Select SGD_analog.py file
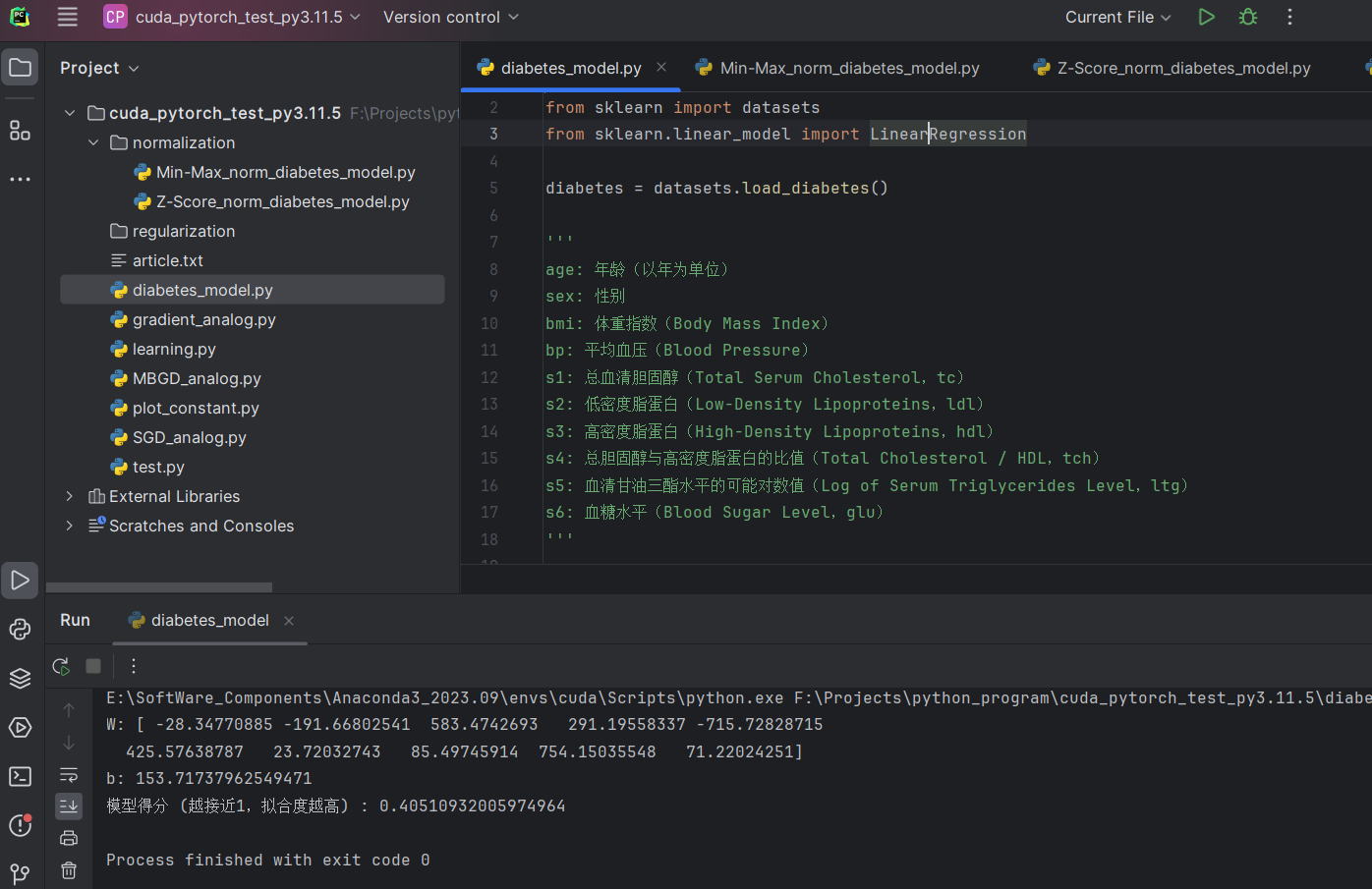 point(178,437)
